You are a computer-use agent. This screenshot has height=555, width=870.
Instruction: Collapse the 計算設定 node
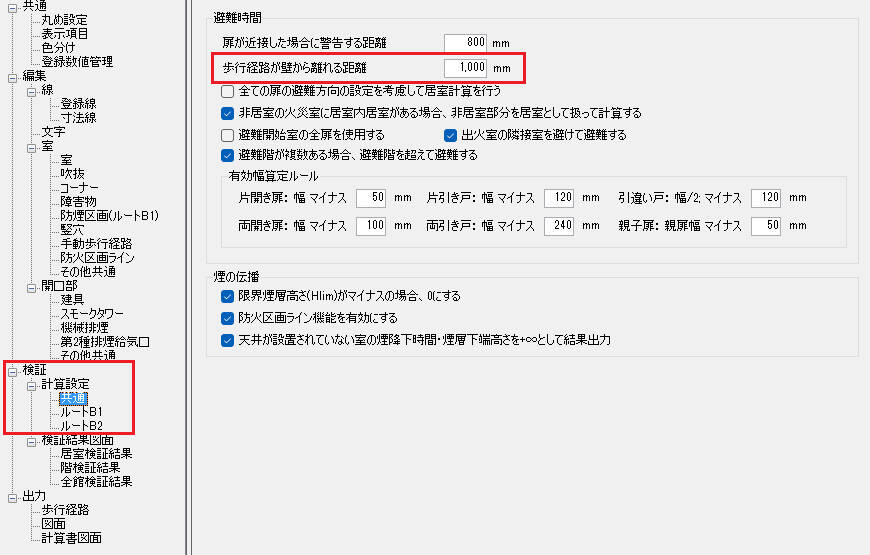point(32,386)
